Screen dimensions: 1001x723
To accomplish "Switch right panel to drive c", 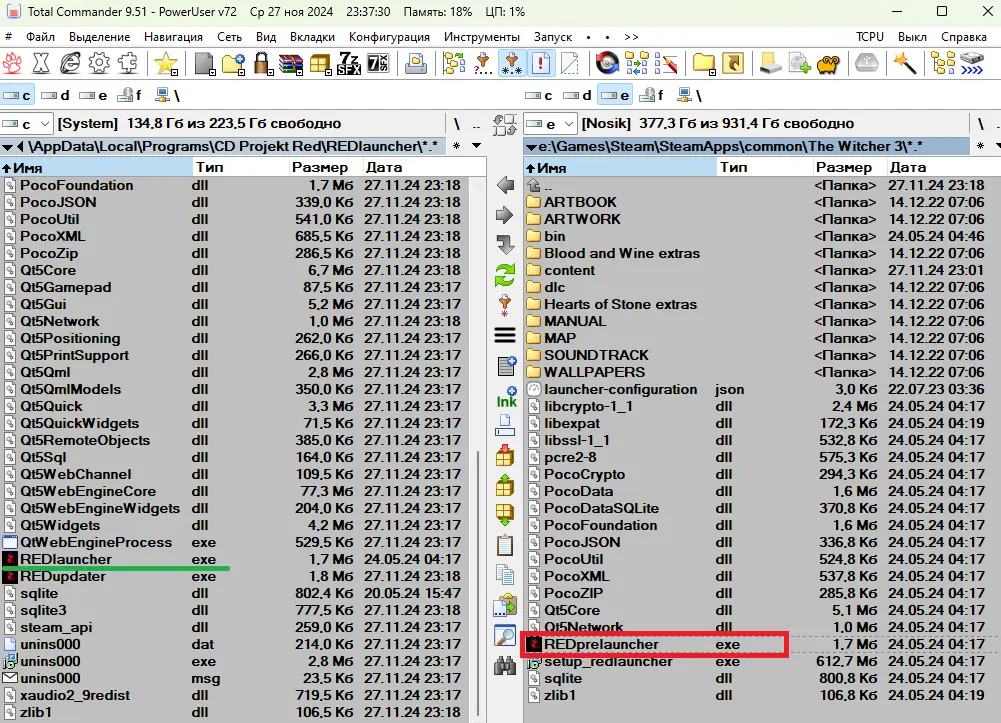I will pyautogui.click(x=539, y=95).
